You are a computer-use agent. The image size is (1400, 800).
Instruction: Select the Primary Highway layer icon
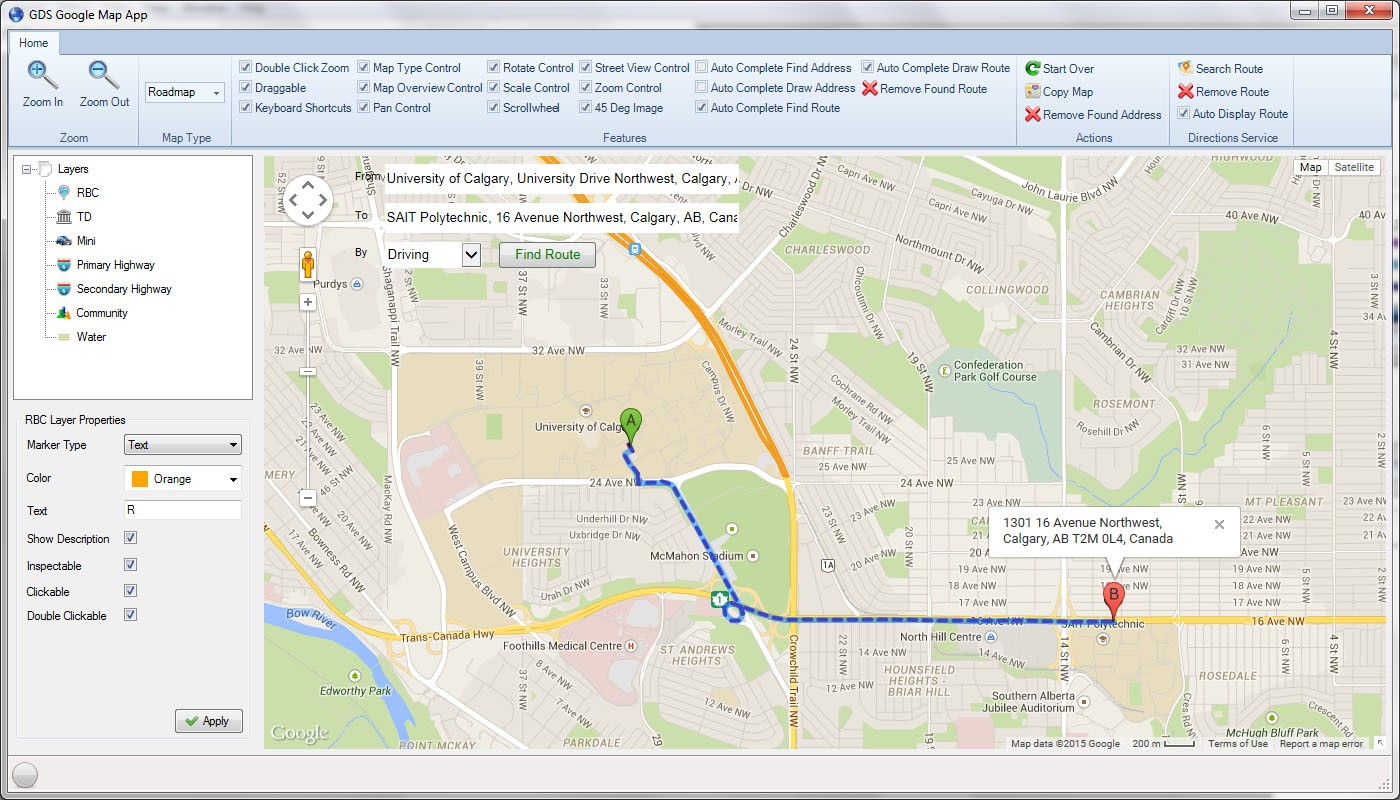pos(64,265)
